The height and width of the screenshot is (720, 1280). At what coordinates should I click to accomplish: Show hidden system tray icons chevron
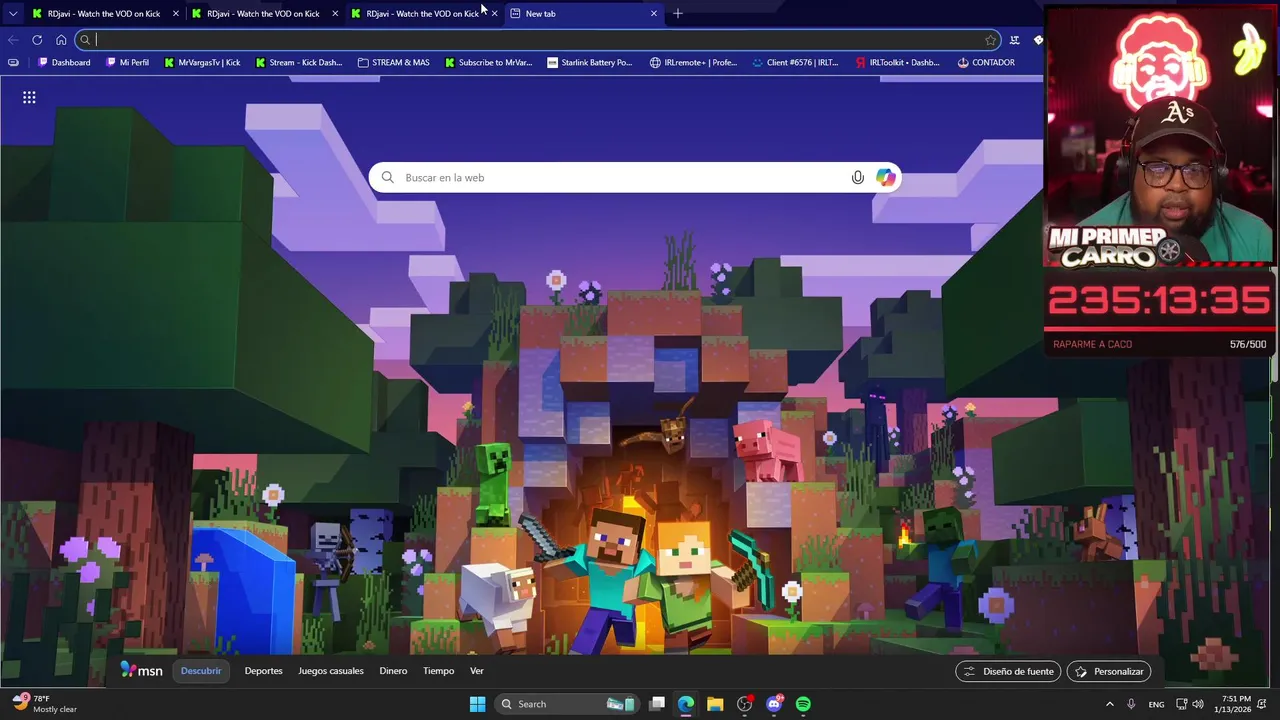[x=1111, y=704]
